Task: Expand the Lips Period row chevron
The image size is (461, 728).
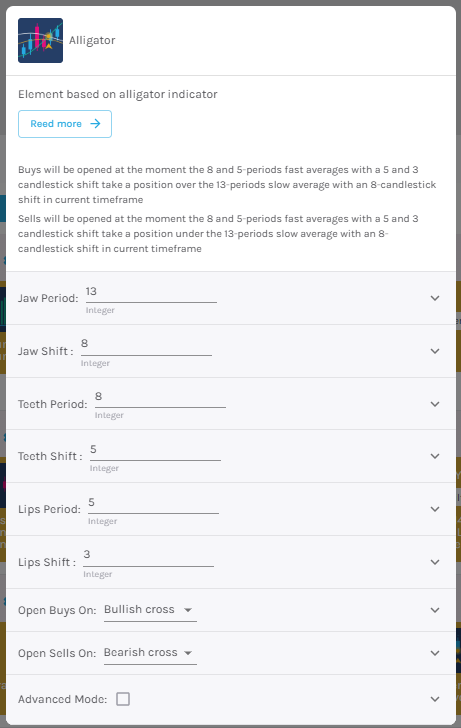Action: [435, 509]
